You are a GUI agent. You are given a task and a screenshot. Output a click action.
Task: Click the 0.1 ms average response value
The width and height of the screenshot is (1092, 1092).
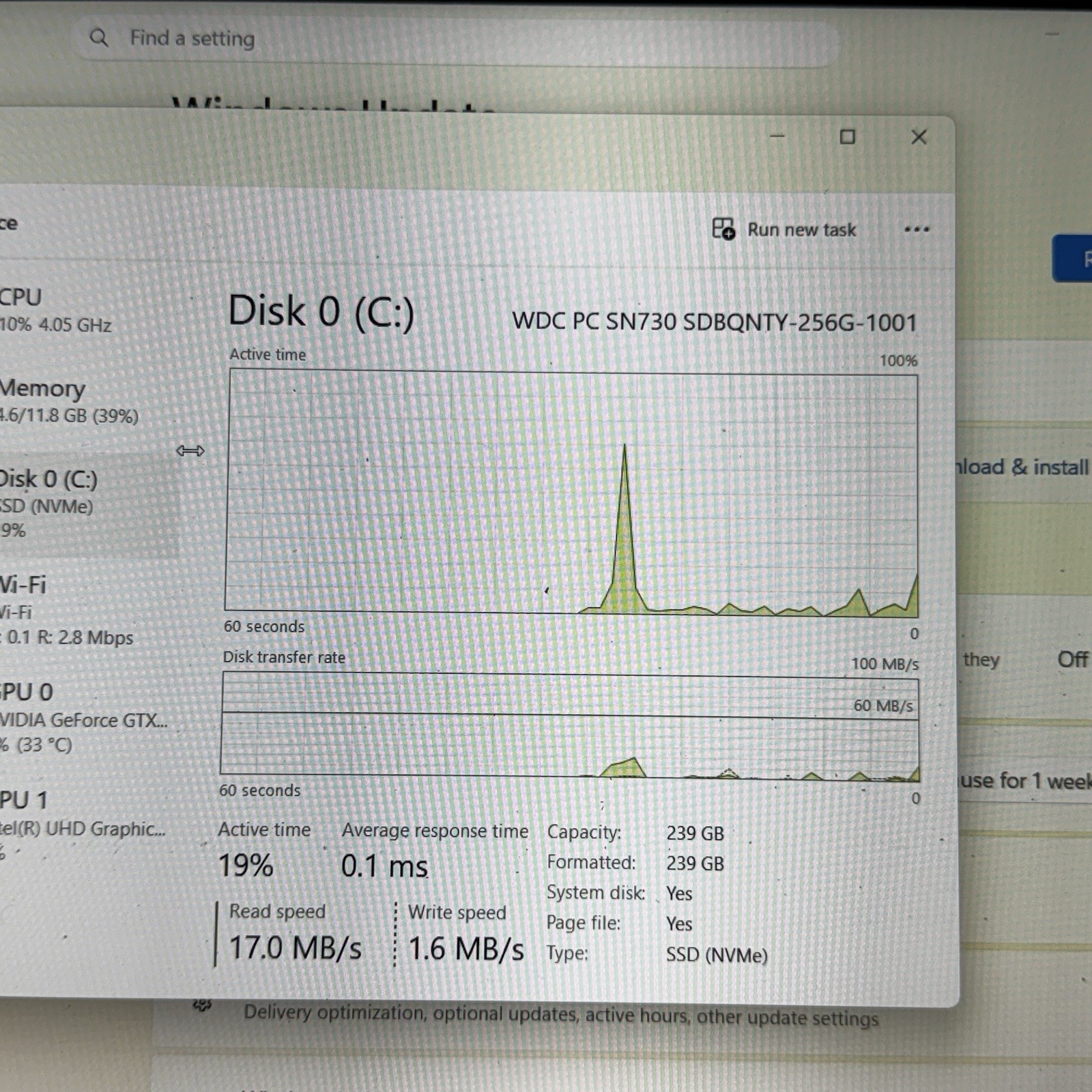click(385, 866)
